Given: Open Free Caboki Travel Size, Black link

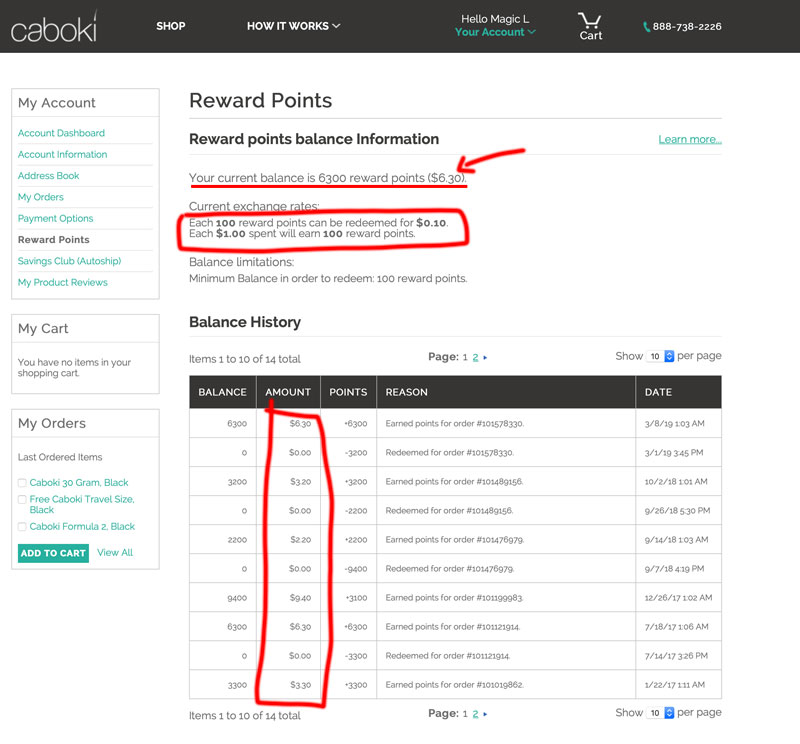Looking at the screenshot, I should [82, 505].
